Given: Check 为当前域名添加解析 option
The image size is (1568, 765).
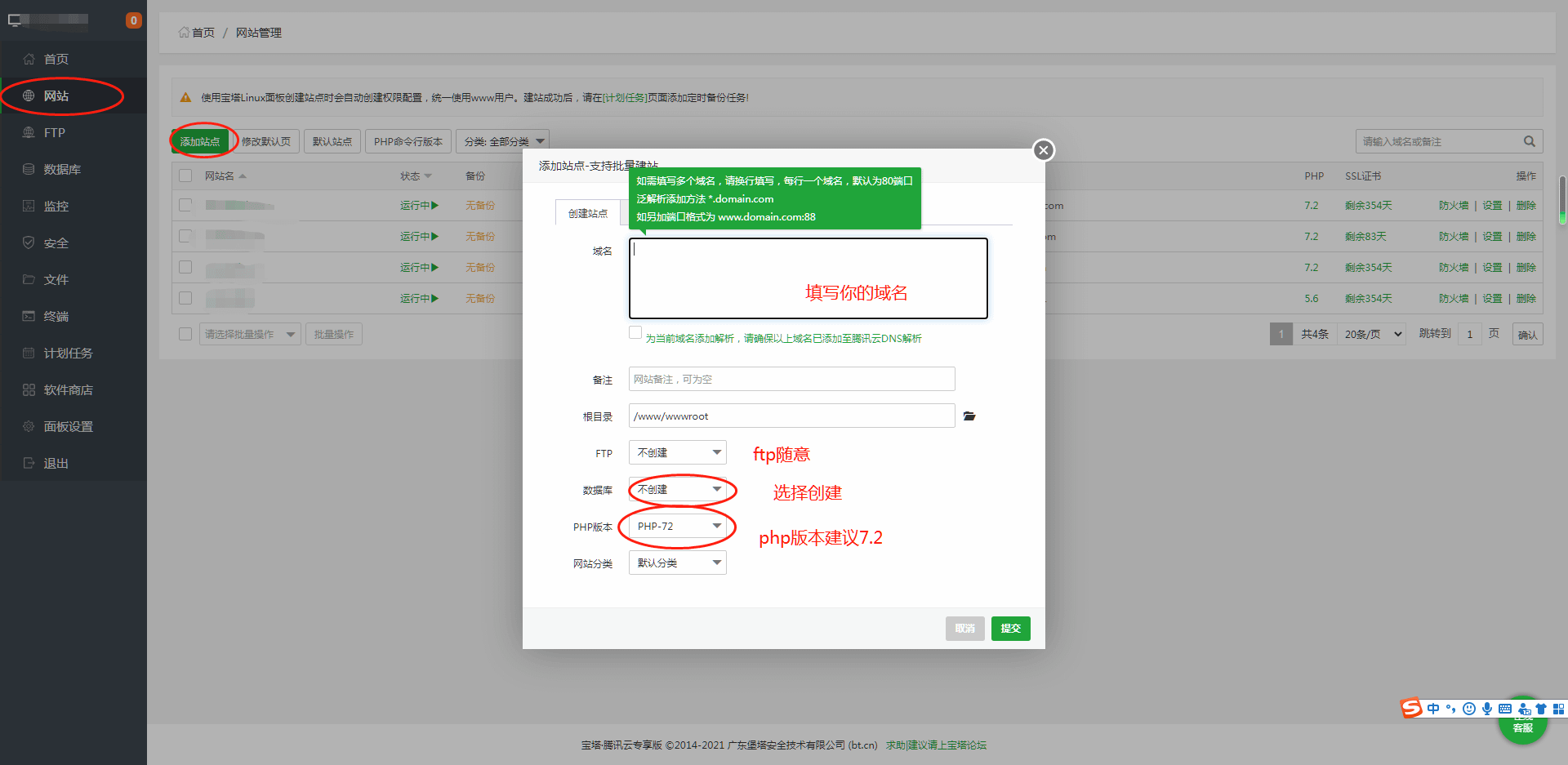Looking at the screenshot, I should (635, 331).
